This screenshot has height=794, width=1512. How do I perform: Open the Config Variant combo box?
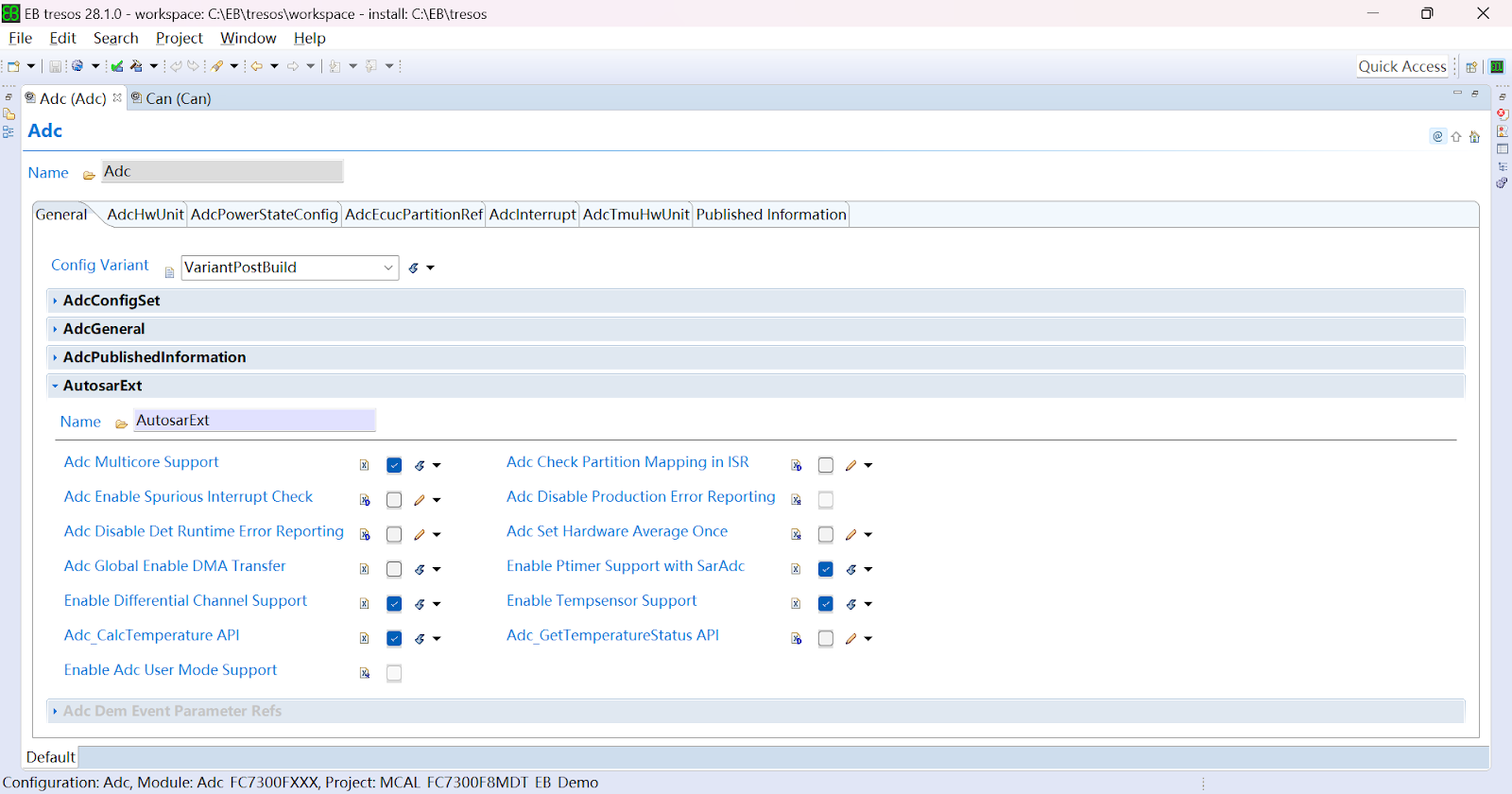click(x=289, y=268)
